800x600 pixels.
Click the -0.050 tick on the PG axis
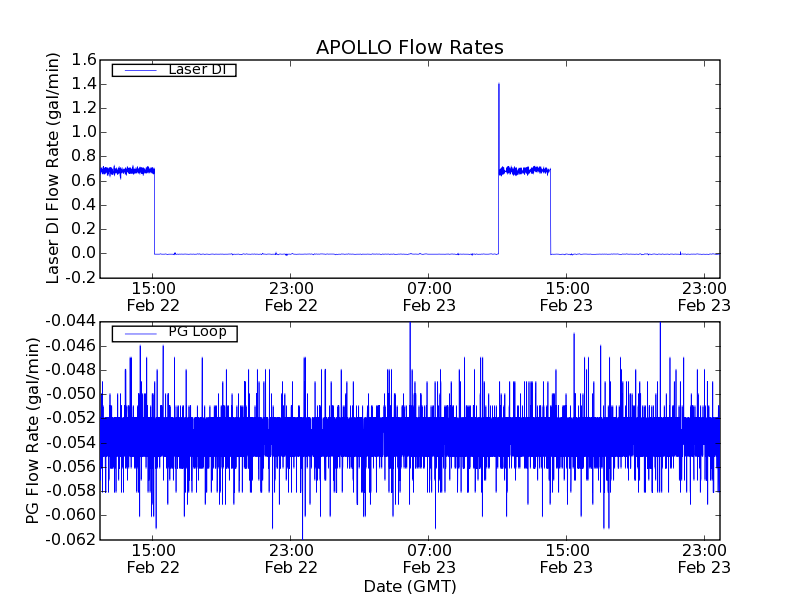(71, 394)
